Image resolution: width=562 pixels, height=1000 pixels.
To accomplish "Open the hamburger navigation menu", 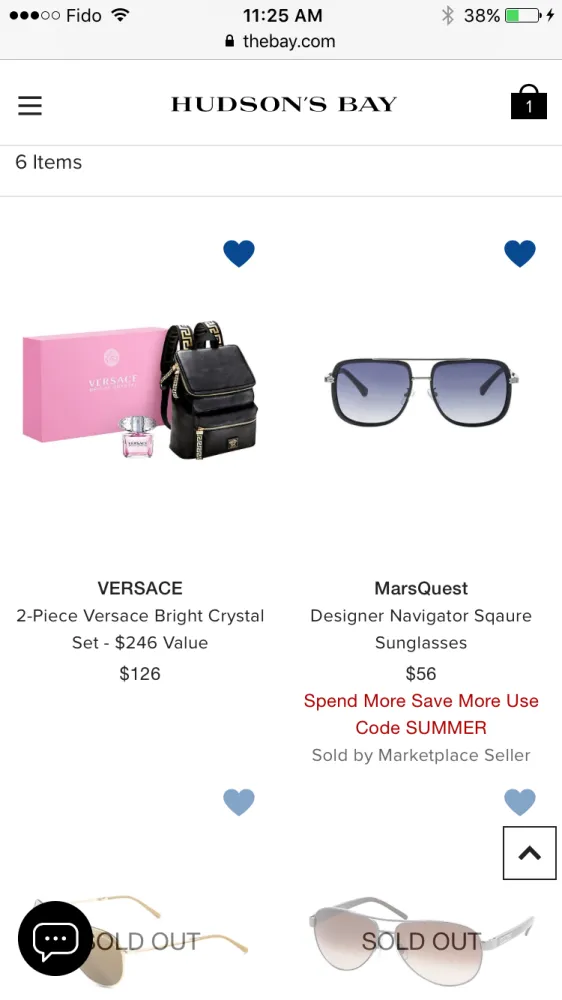I will click(x=29, y=105).
